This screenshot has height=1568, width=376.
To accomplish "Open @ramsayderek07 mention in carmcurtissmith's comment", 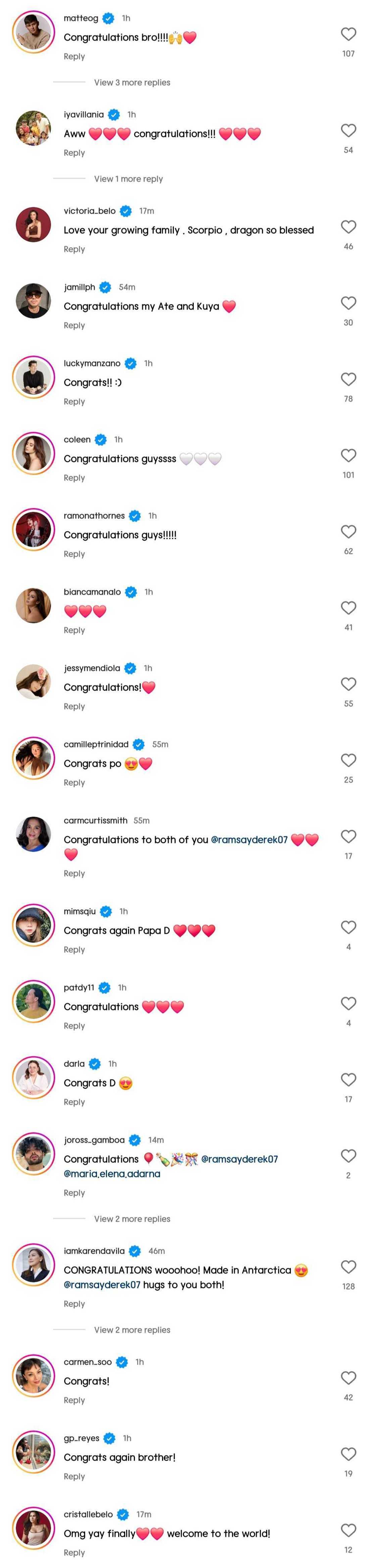I will [x=249, y=840].
